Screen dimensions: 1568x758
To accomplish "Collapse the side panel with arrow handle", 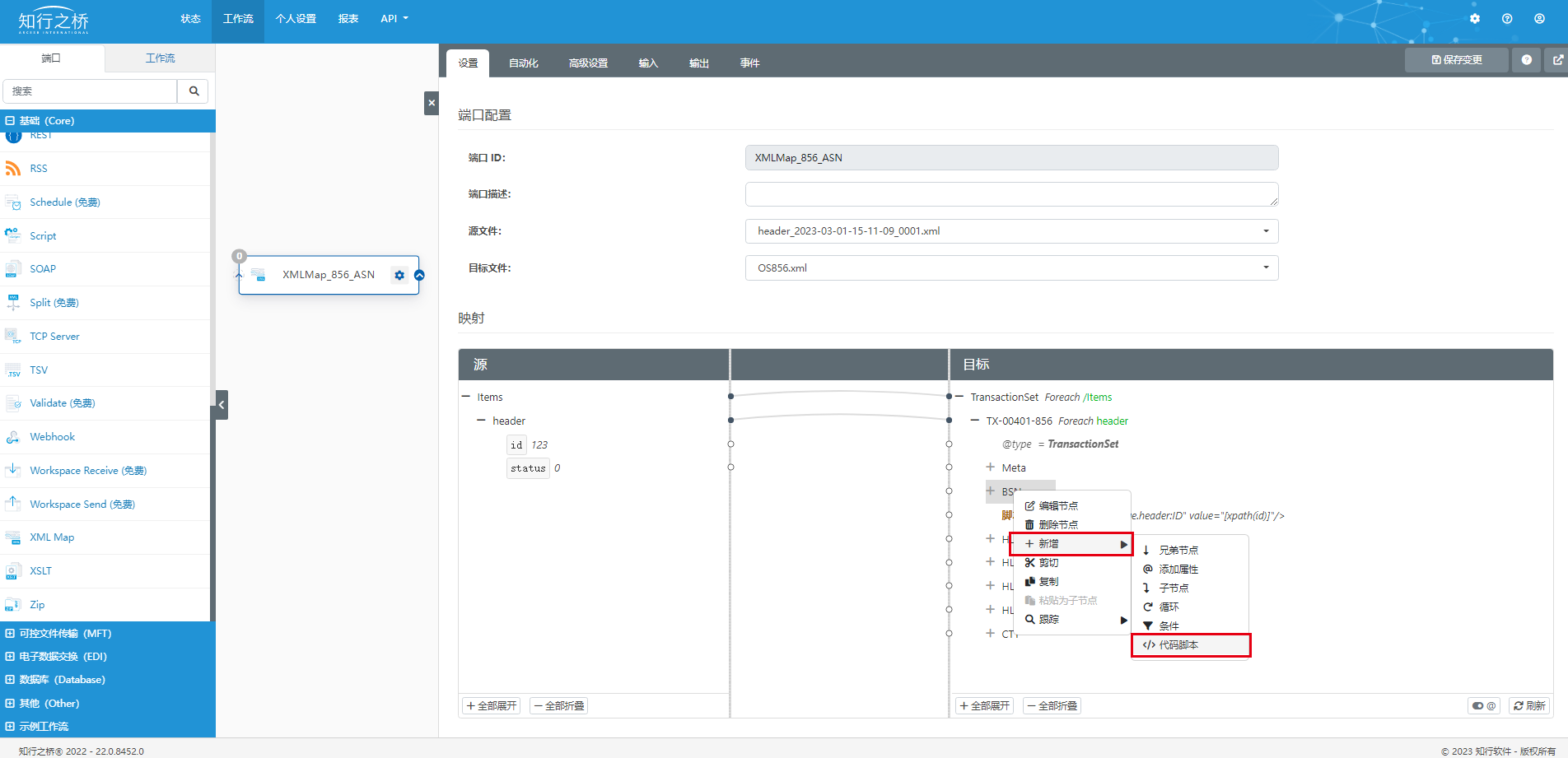I will [x=222, y=405].
